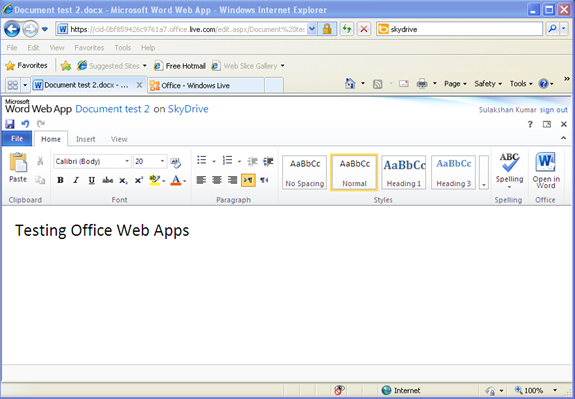Refresh the page in Internet Explorer
Screen dimensions: 575x399
[347, 29]
